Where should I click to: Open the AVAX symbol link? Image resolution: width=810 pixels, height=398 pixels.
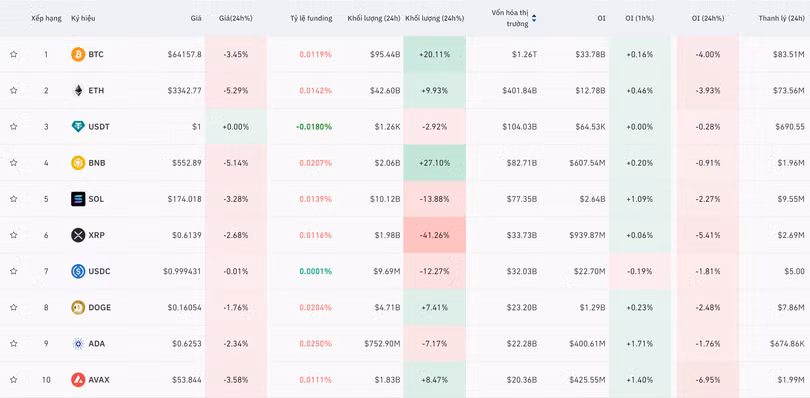click(x=99, y=380)
